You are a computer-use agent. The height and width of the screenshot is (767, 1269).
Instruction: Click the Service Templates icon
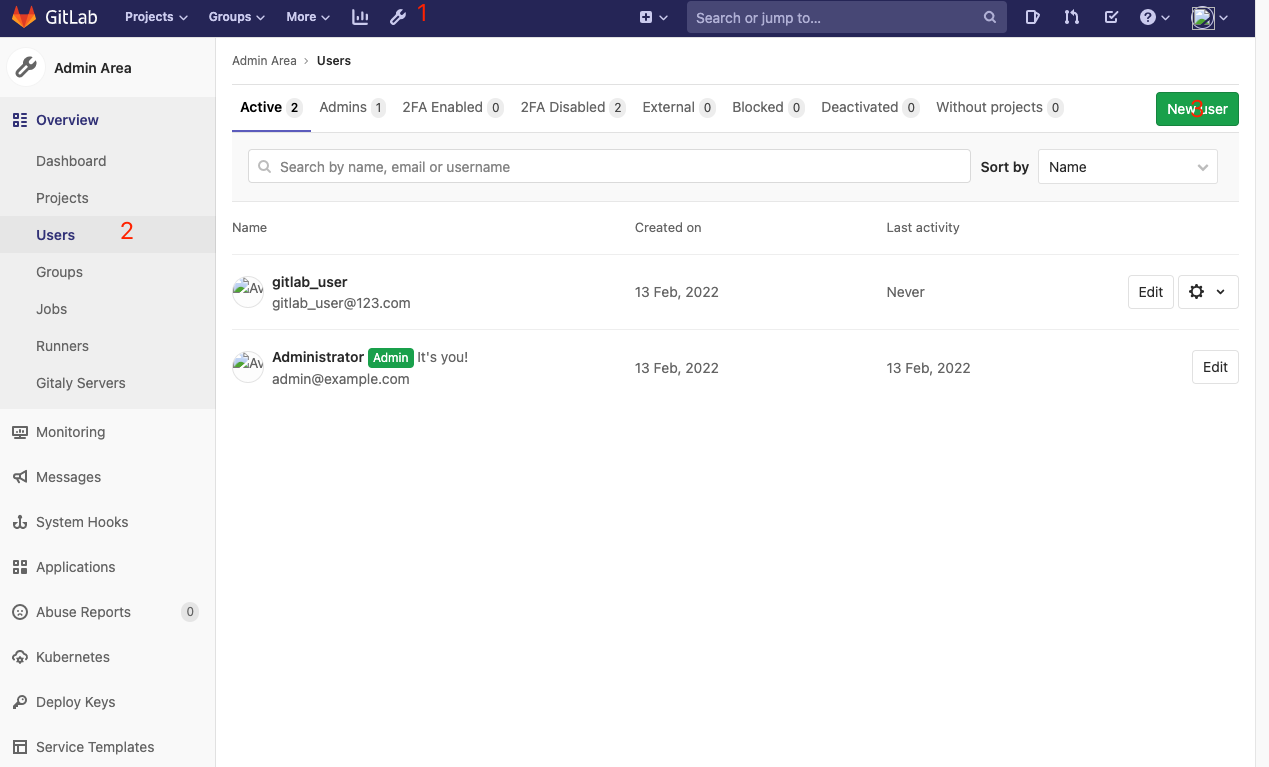[19, 747]
